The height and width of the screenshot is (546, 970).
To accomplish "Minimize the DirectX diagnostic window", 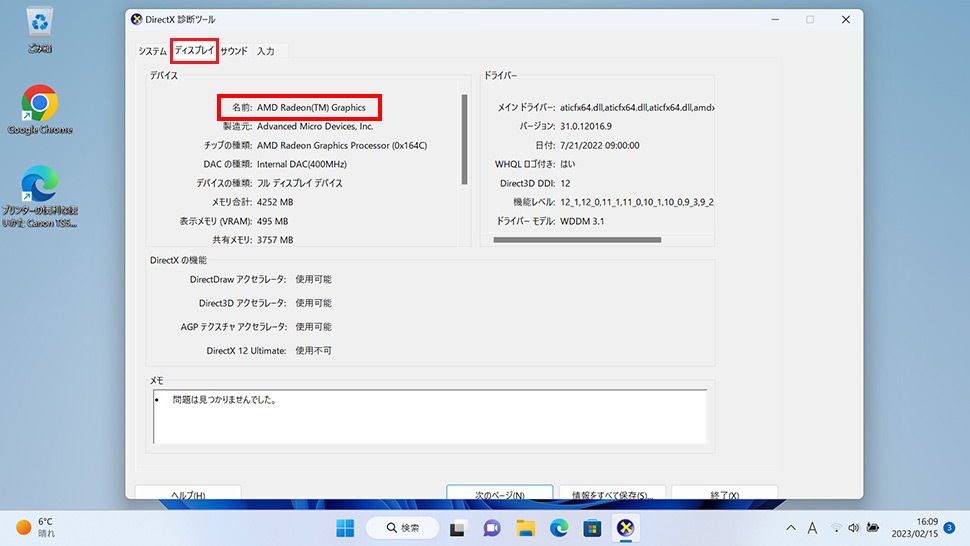I will 775,20.
